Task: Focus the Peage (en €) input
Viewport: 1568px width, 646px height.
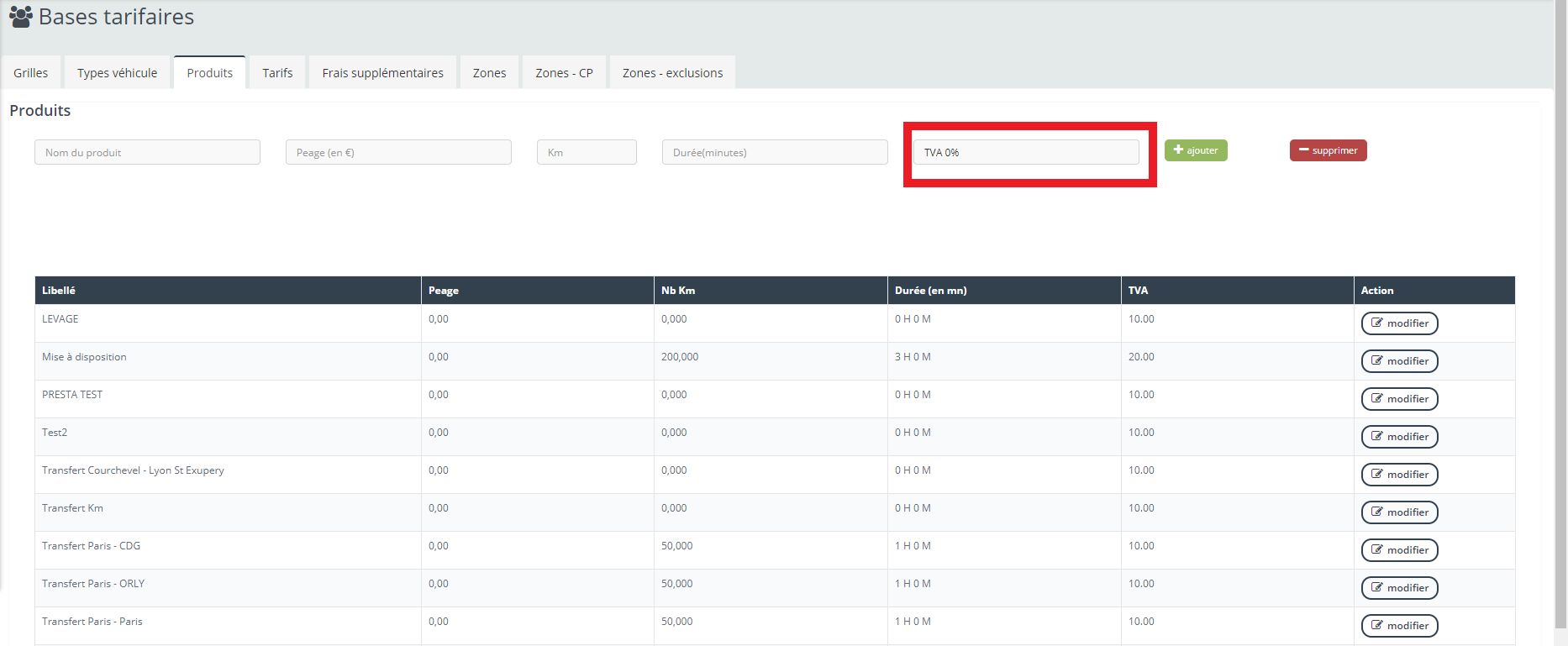Action: (x=398, y=153)
